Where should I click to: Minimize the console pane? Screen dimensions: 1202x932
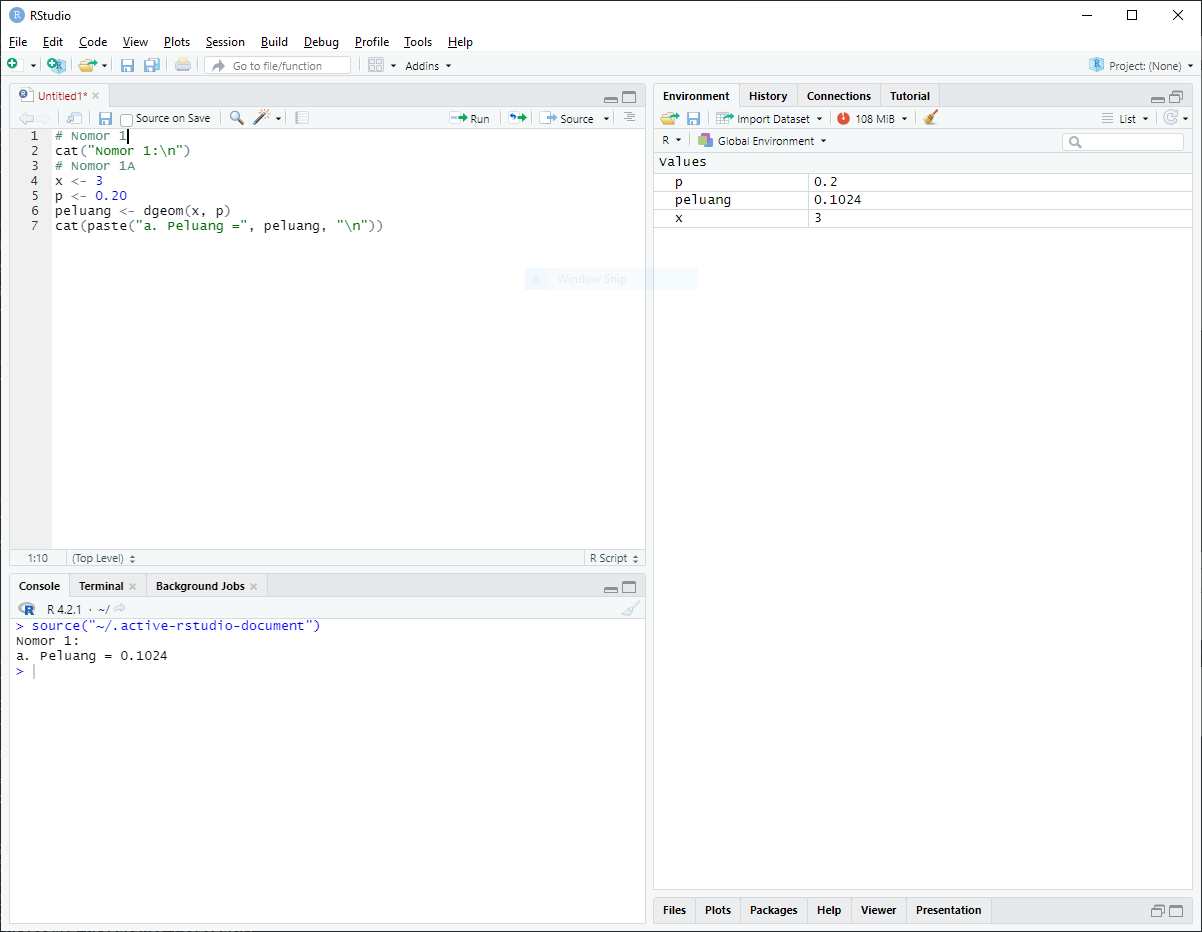[611, 588]
